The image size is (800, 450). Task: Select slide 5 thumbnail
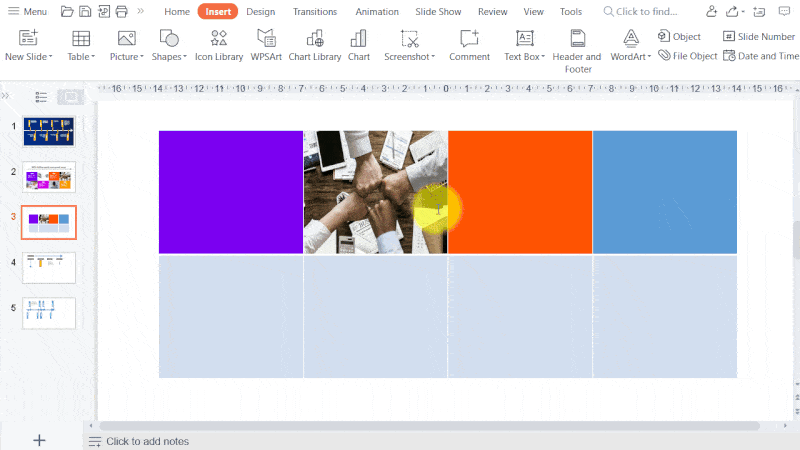pos(48,313)
